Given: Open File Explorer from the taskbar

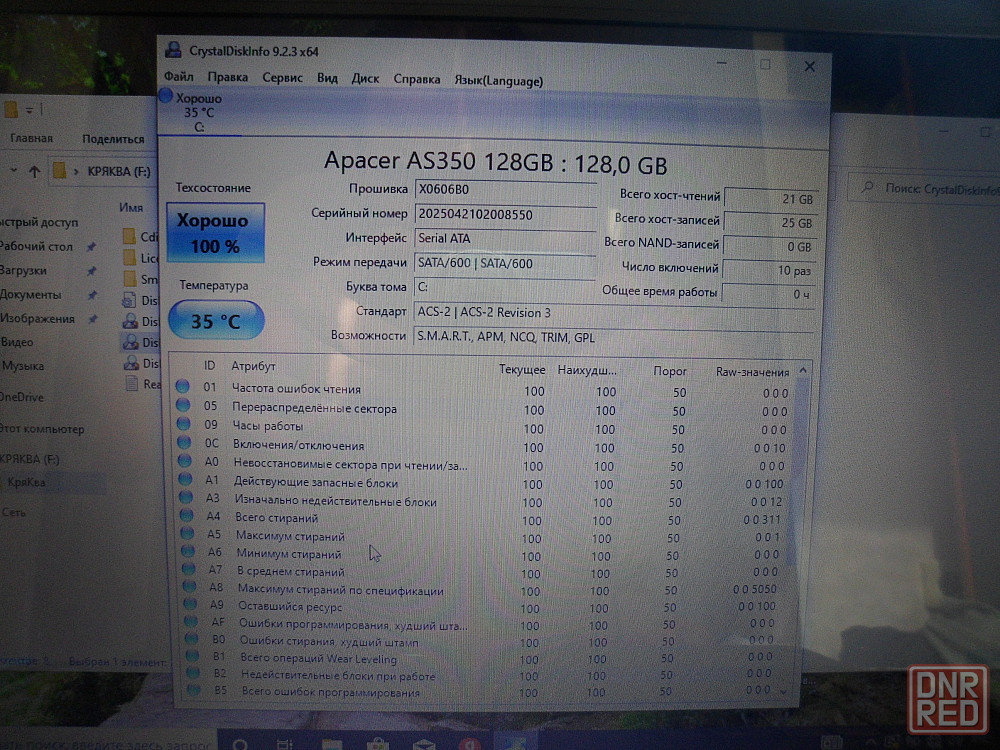Looking at the screenshot, I should pyautogui.click(x=331, y=743).
